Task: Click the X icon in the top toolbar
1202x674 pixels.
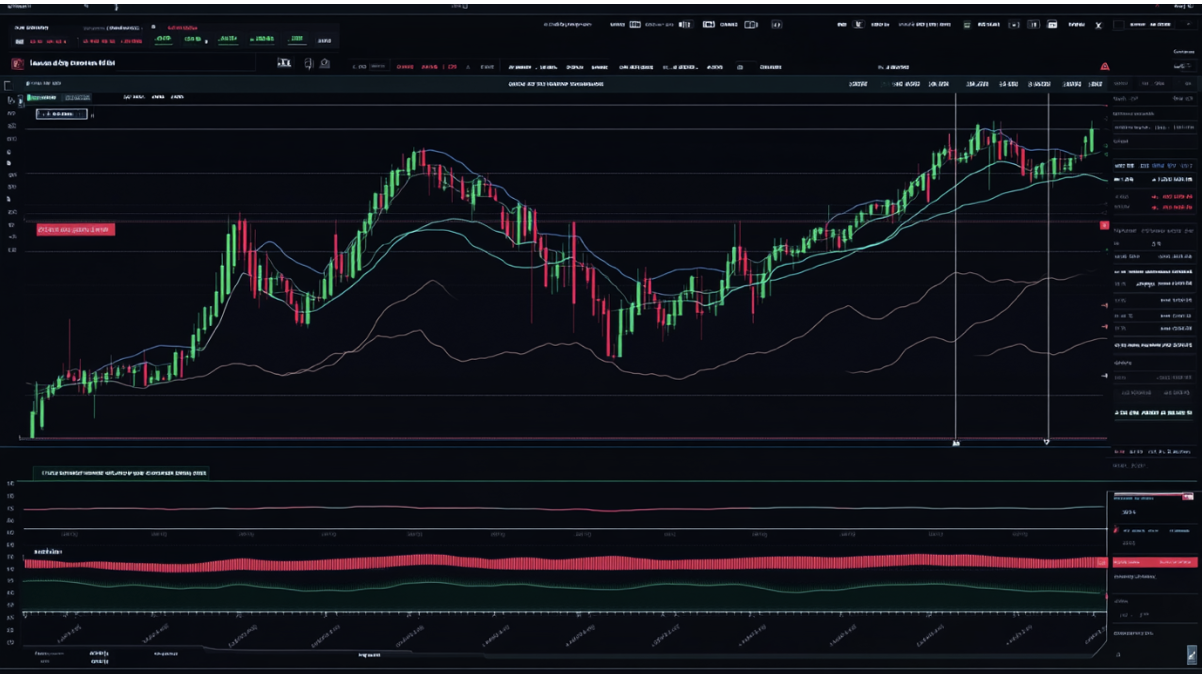Action: [x=1098, y=24]
